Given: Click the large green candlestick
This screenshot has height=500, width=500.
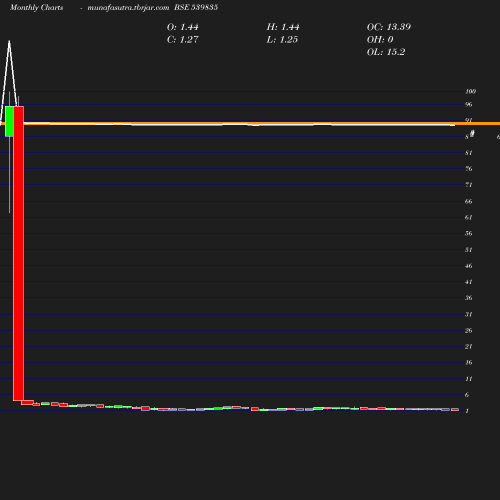Looking at the screenshot, I should coord(9,121).
